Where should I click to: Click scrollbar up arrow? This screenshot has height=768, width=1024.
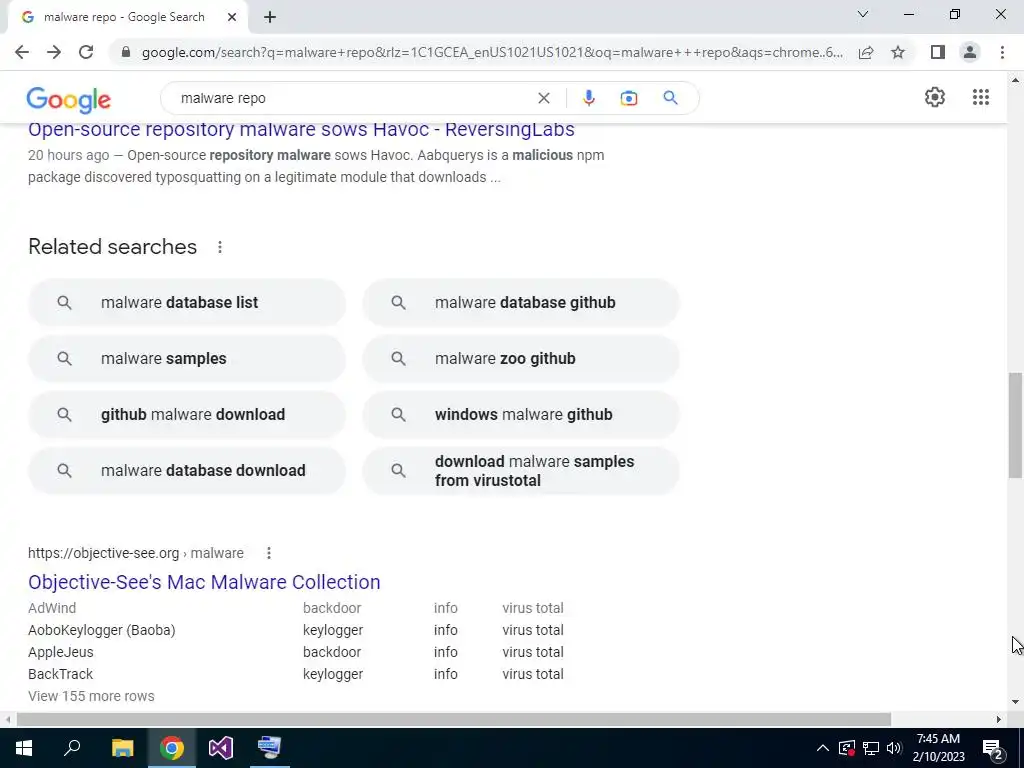point(1015,80)
